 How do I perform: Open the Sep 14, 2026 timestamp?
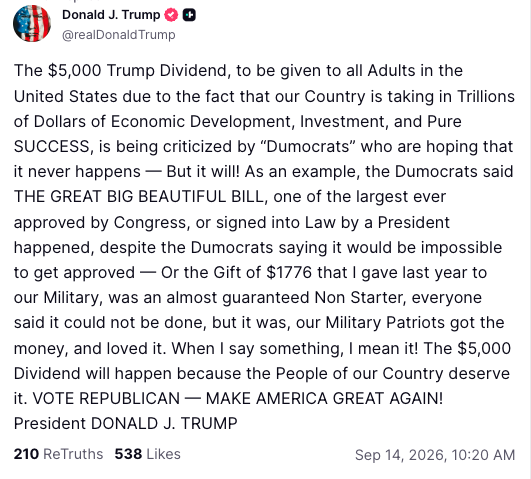coord(435,455)
